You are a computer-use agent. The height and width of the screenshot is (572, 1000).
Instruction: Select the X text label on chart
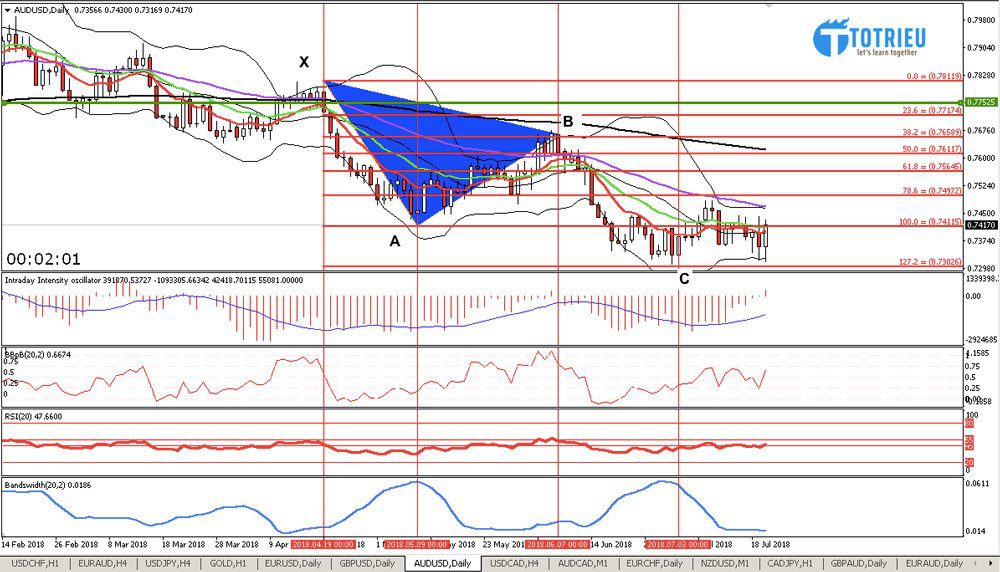point(304,62)
